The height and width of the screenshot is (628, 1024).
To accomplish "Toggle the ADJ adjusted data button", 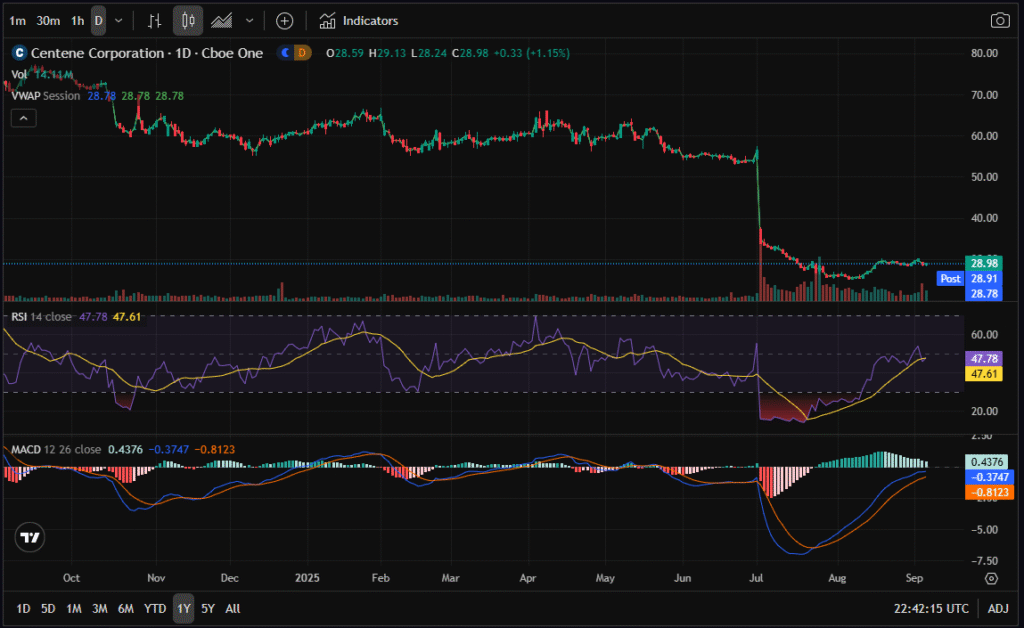I will click(998, 608).
